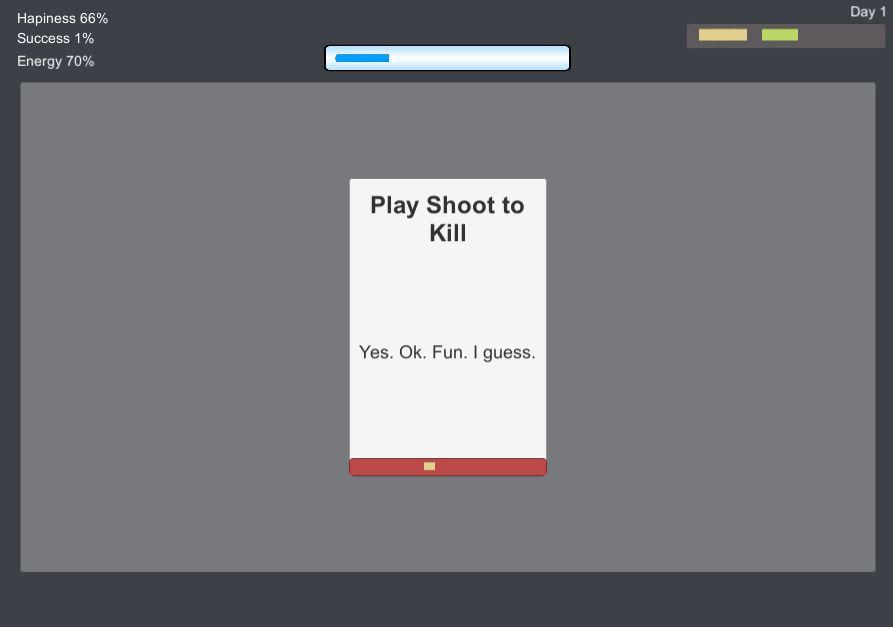Click the blue progress slider at top center
893x627 pixels.
click(447, 58)
